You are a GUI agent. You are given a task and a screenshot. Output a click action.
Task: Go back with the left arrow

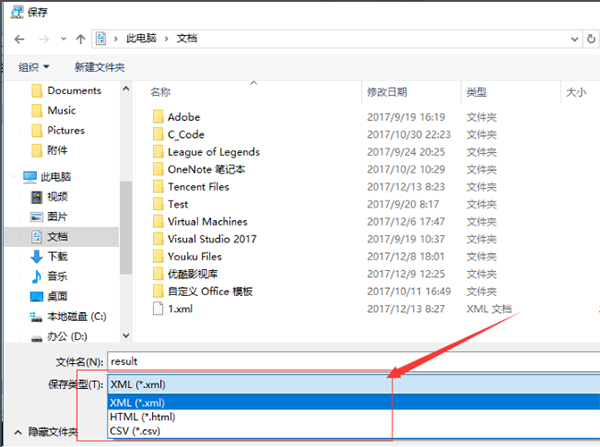click(x=19, y=39)
